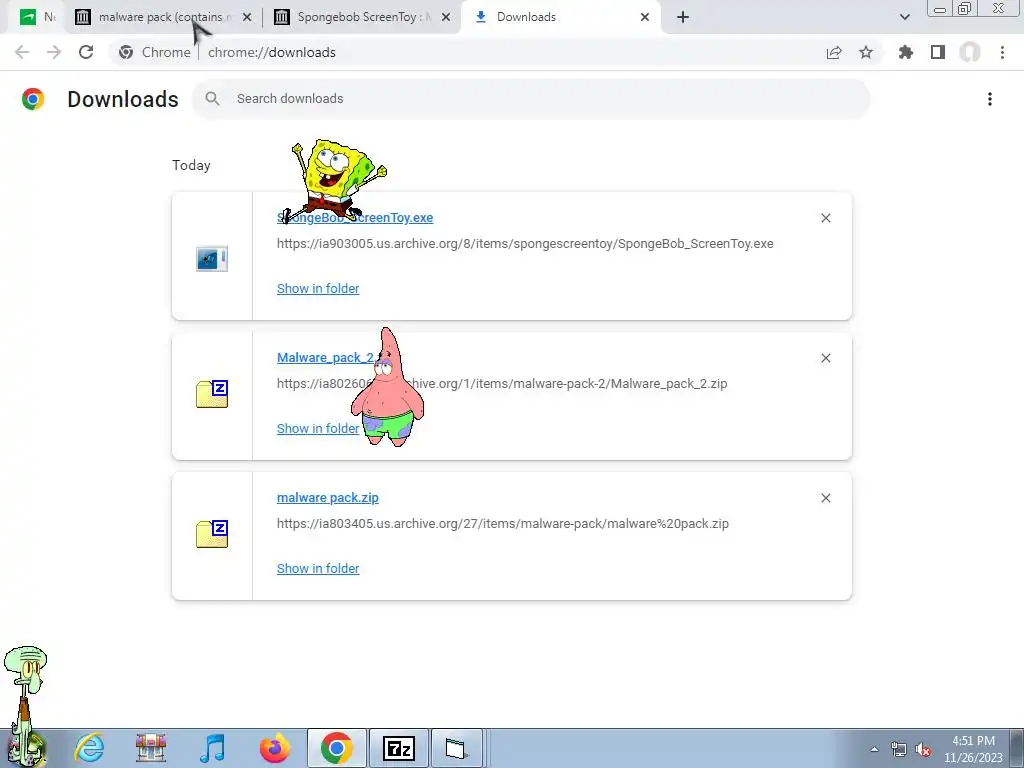Click the Today date heading

click(x=191, y=165)
